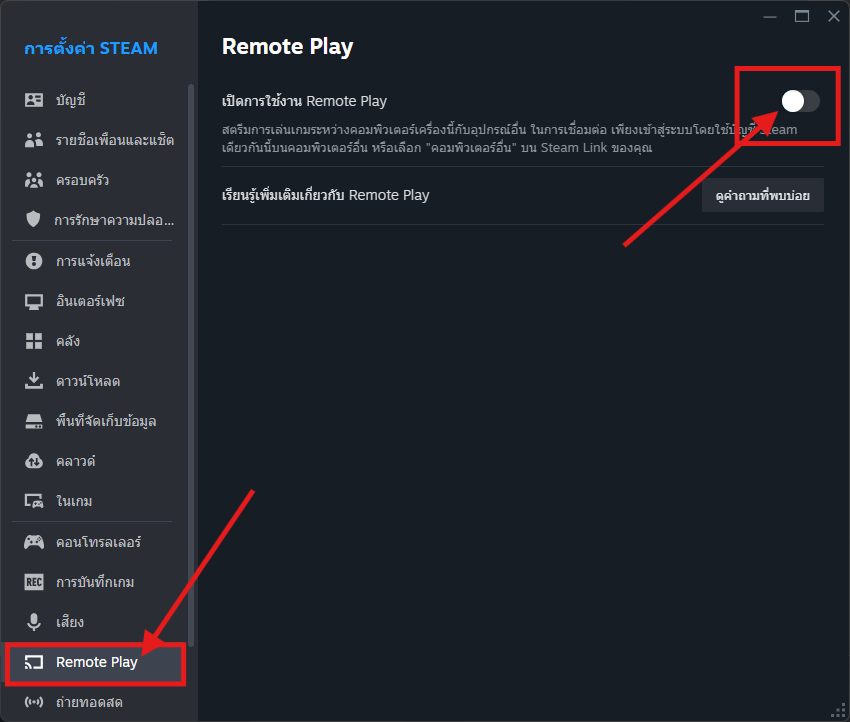Open the Cloud (คลาวด์) settings section
Screen dimensions: 850x722
(x=76, y=461)
